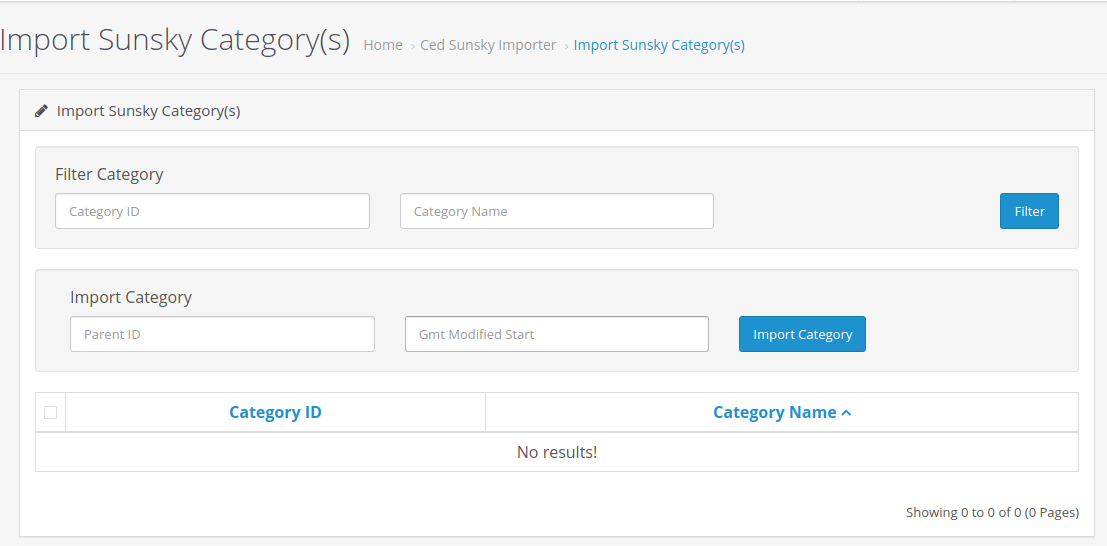Open the Home breadcrumb link
This screenshot has height=546, width=1107.
click(x=383, y=45)
